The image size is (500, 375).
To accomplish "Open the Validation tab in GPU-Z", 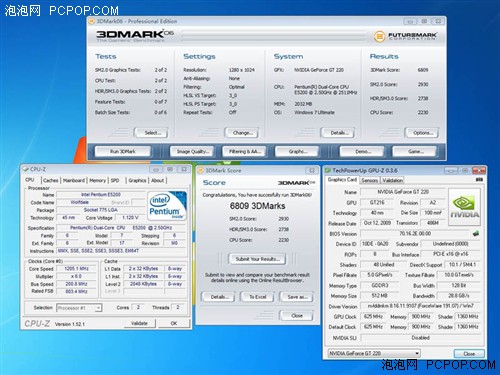I will point(392,180).
